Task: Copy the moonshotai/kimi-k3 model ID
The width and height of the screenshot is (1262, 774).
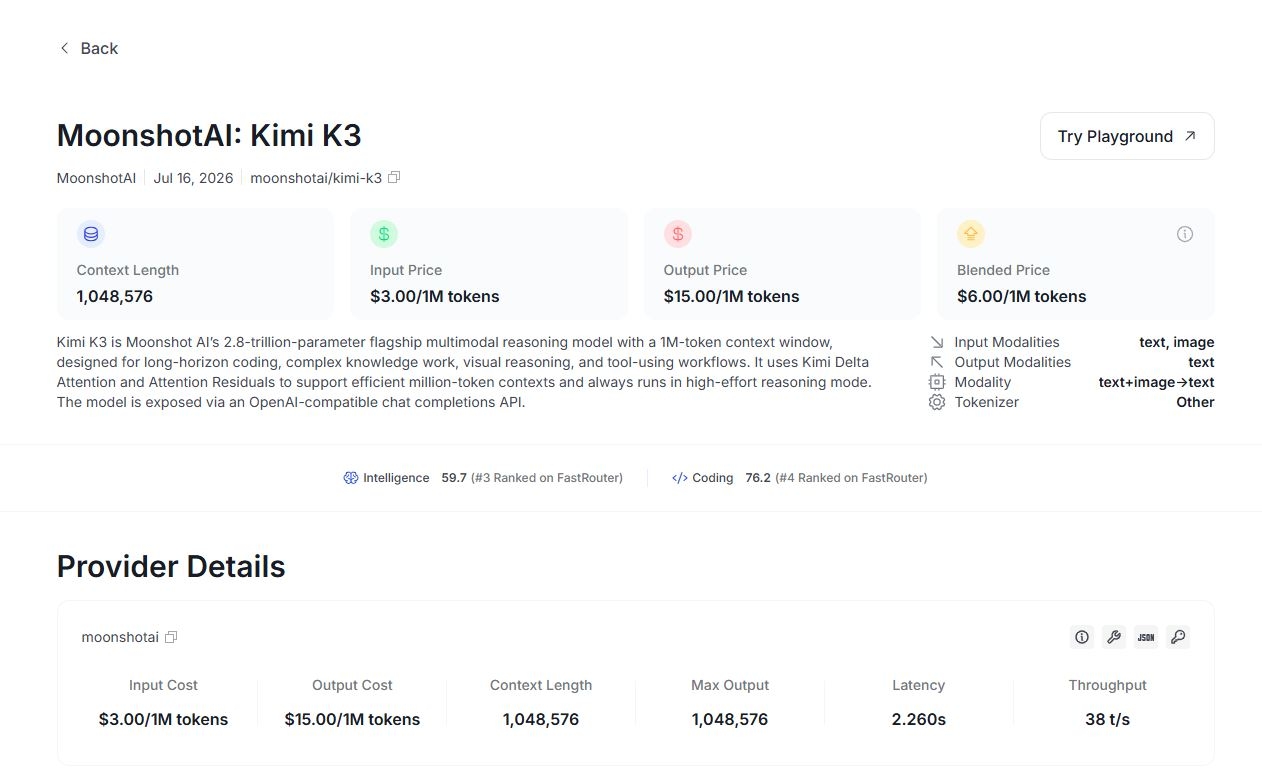Action: tap(394, 178)
